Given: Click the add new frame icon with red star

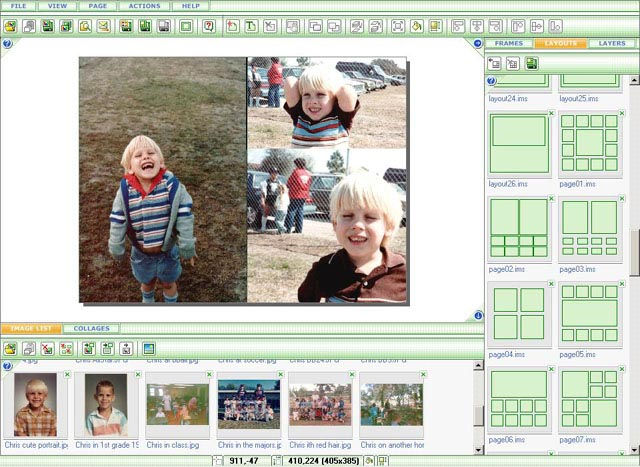Looking at the screenshot, I should pos(232,27).
